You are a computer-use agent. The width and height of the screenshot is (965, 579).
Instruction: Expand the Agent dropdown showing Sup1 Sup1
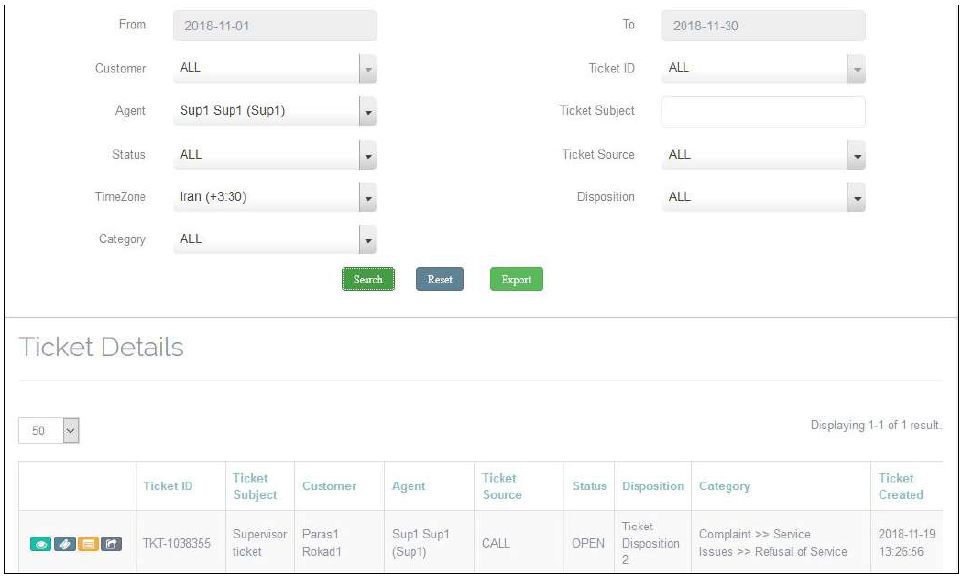pos(274,112)
